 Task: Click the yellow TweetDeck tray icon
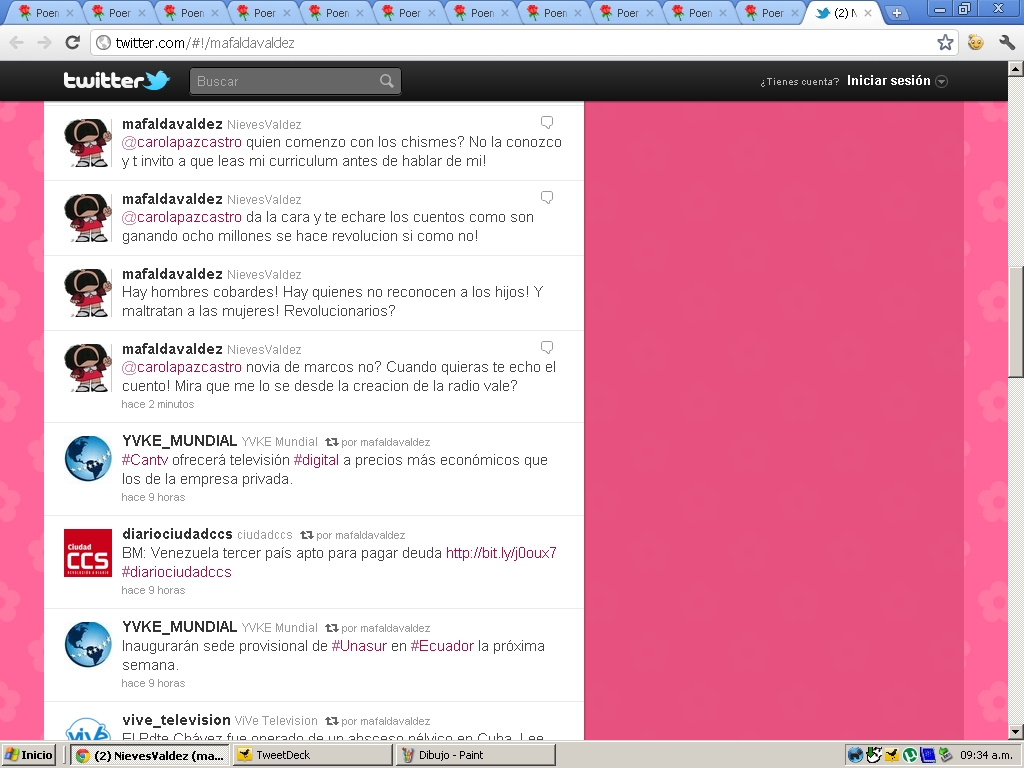(891, 756)
